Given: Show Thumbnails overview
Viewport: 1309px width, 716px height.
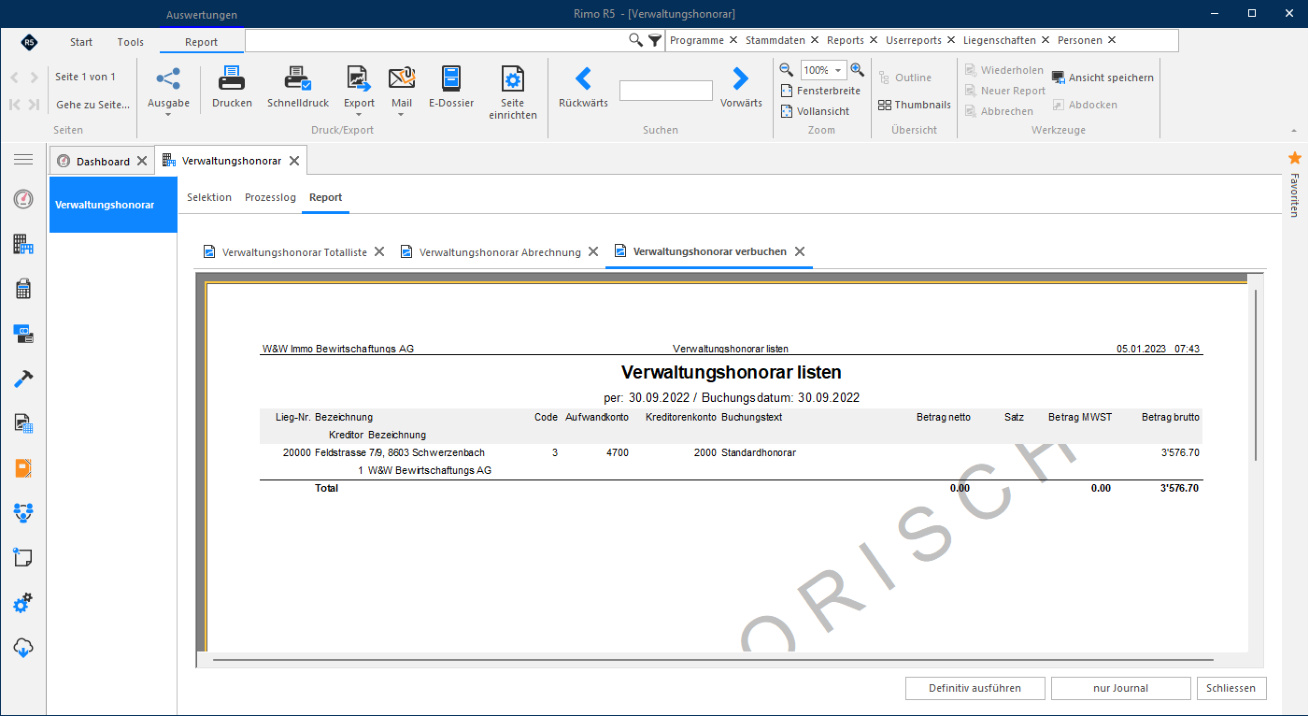Looking at the screenshot, I should [914, 105].
